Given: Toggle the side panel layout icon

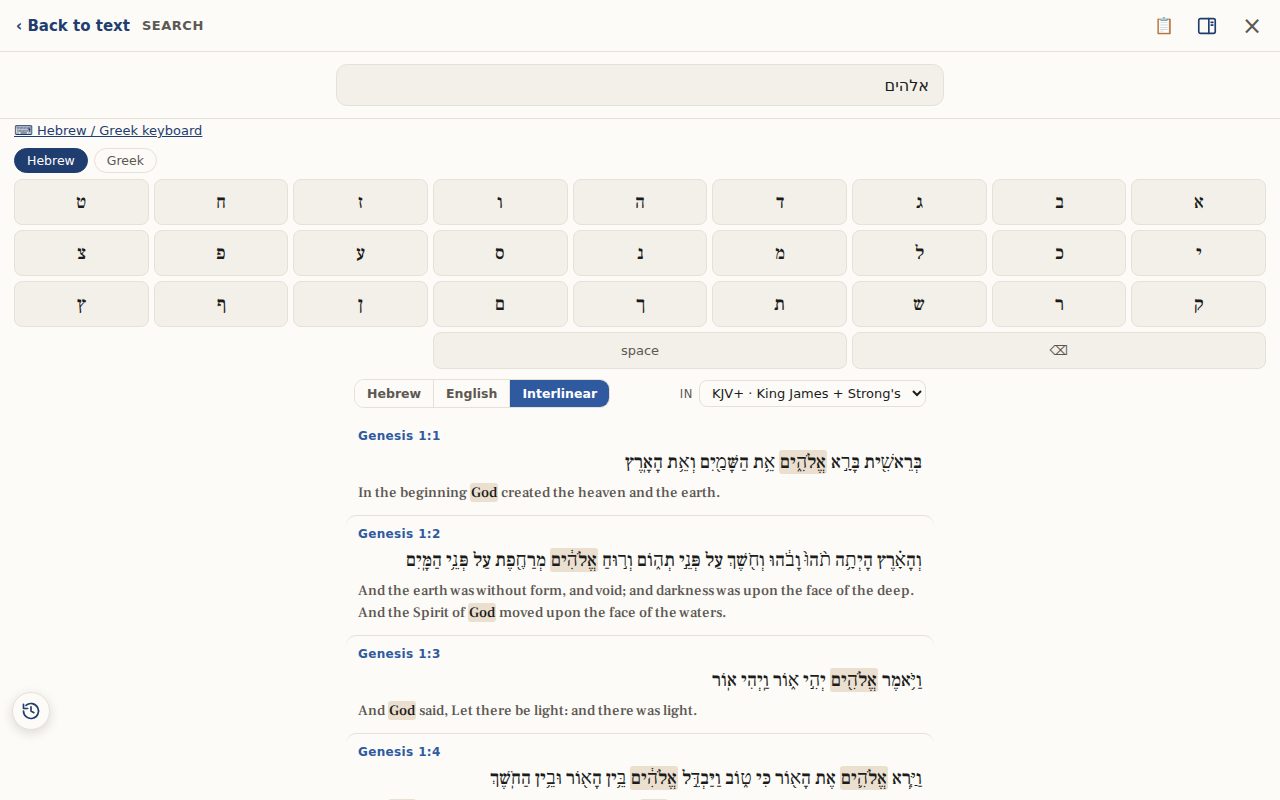Looking at the screenshot, I should [1207, 26].
